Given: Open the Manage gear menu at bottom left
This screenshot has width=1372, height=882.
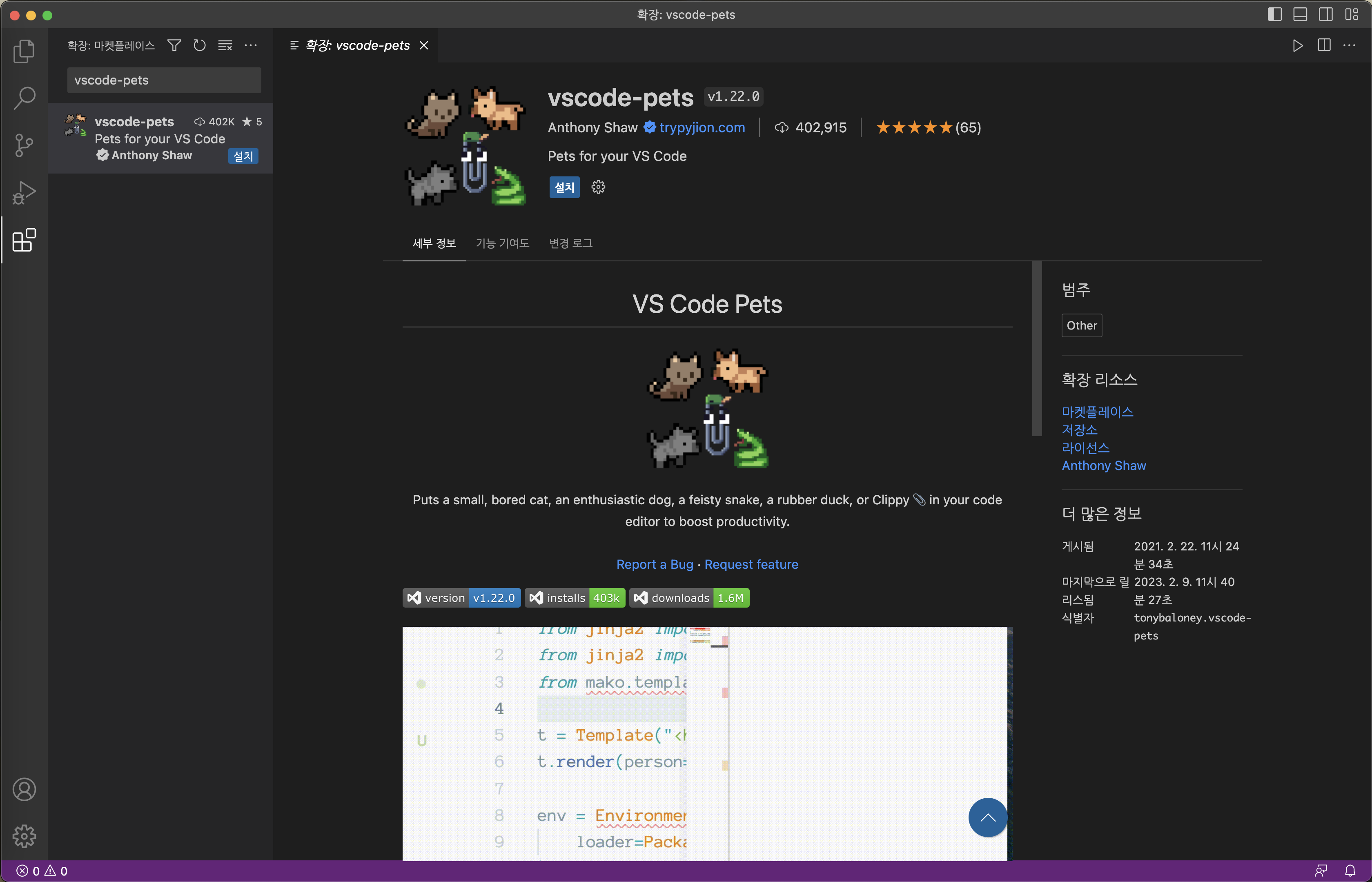Looking at the screenshot, I should [24, 837].
